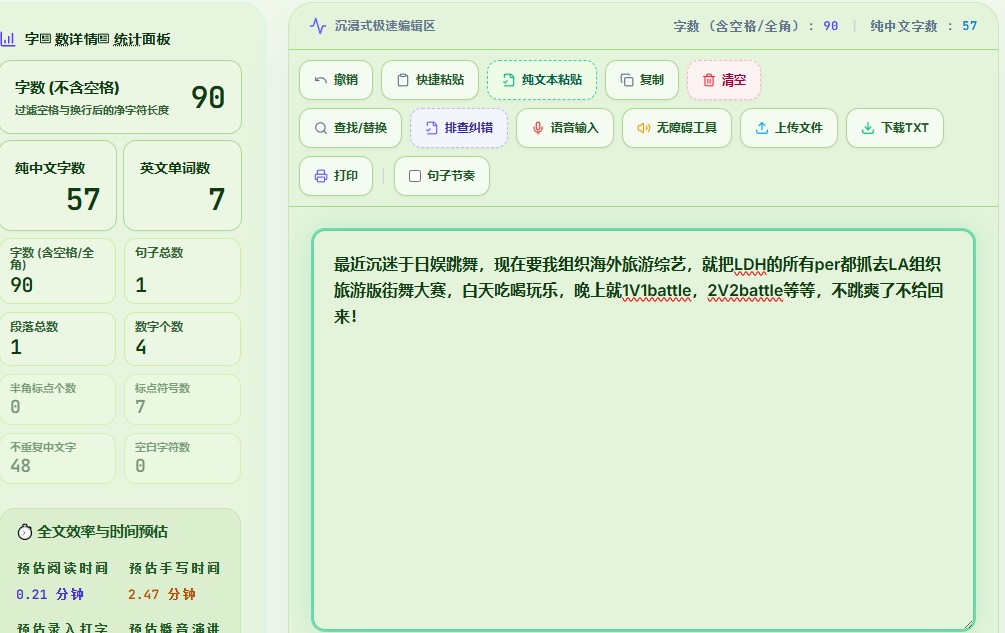This screenshot has width=1005, height=633.
Task: Click the 数字个数 card showing 4
Action: [x=183, y=339]
